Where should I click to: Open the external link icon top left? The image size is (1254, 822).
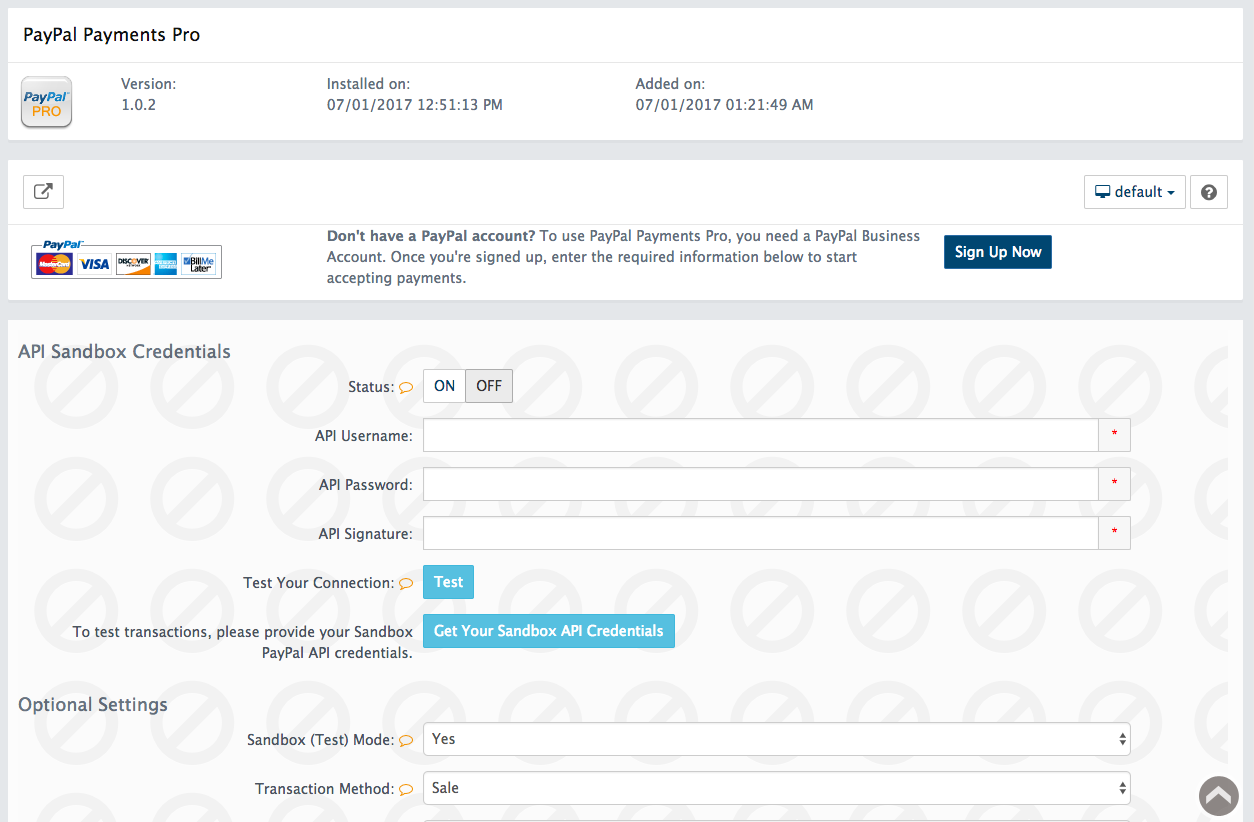tap(43, 191)
